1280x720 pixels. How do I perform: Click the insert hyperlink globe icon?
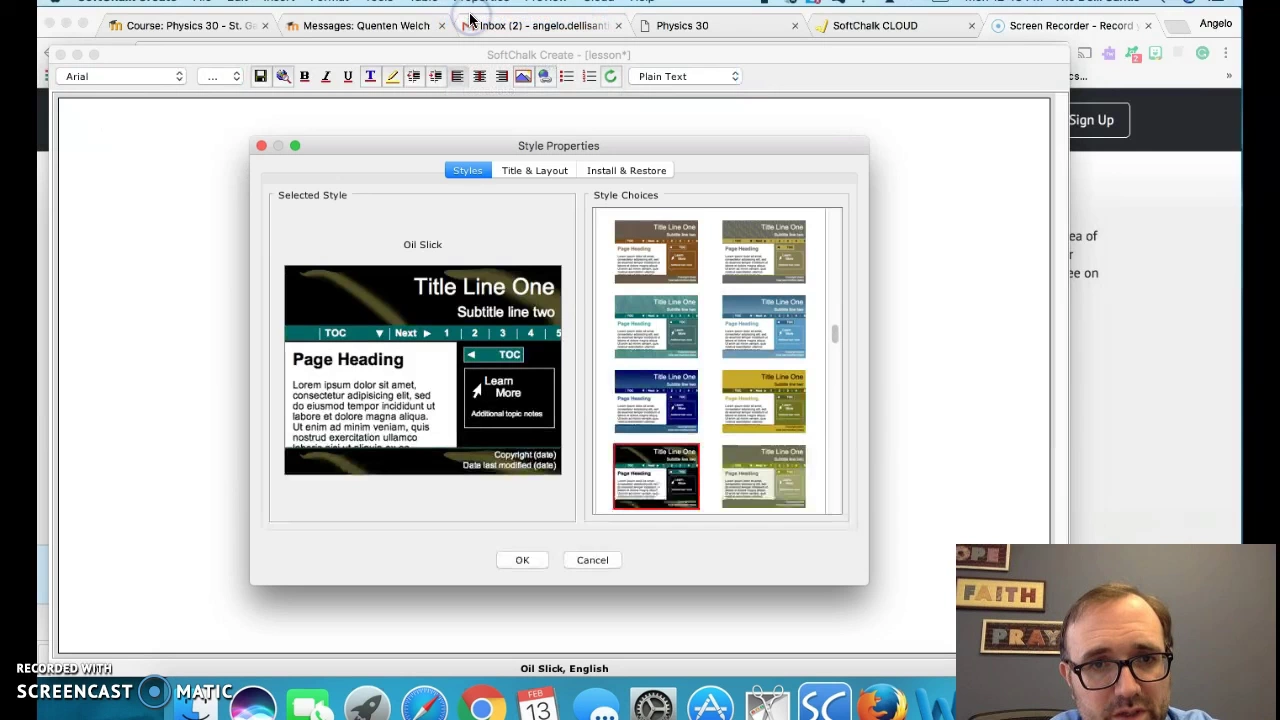[x=545, y=76]
